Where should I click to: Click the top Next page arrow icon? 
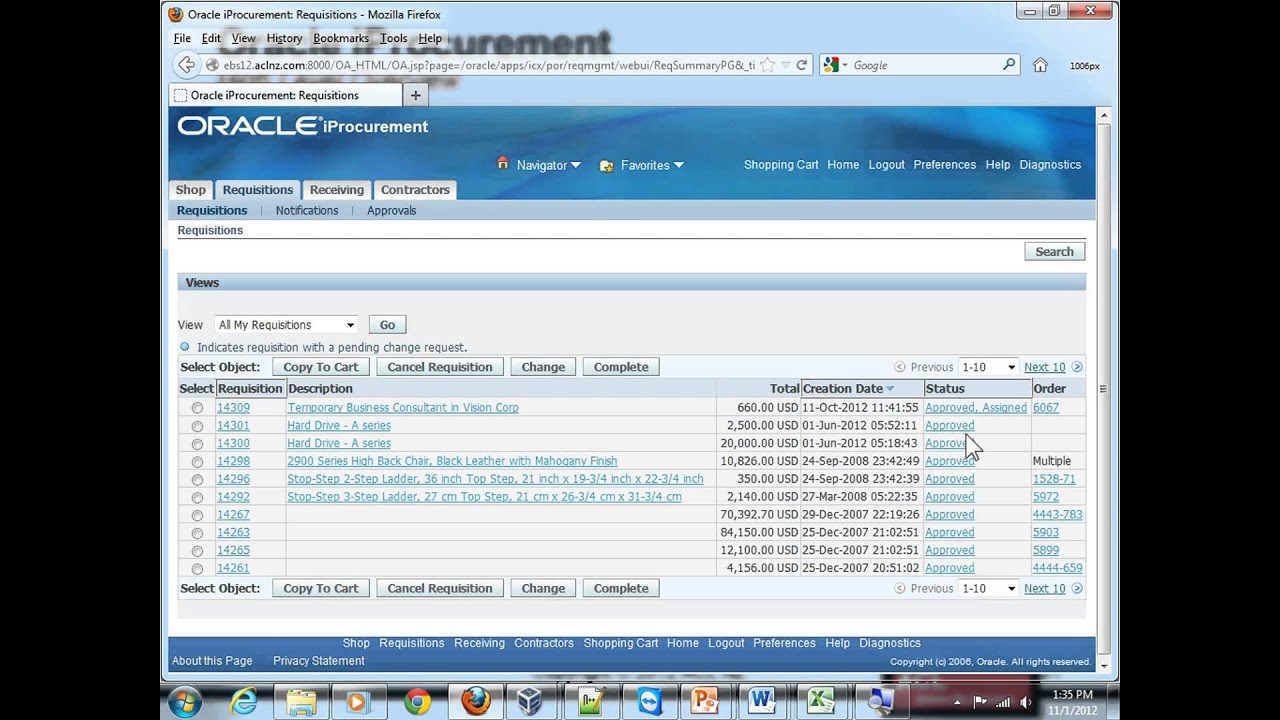[1077, 367]
